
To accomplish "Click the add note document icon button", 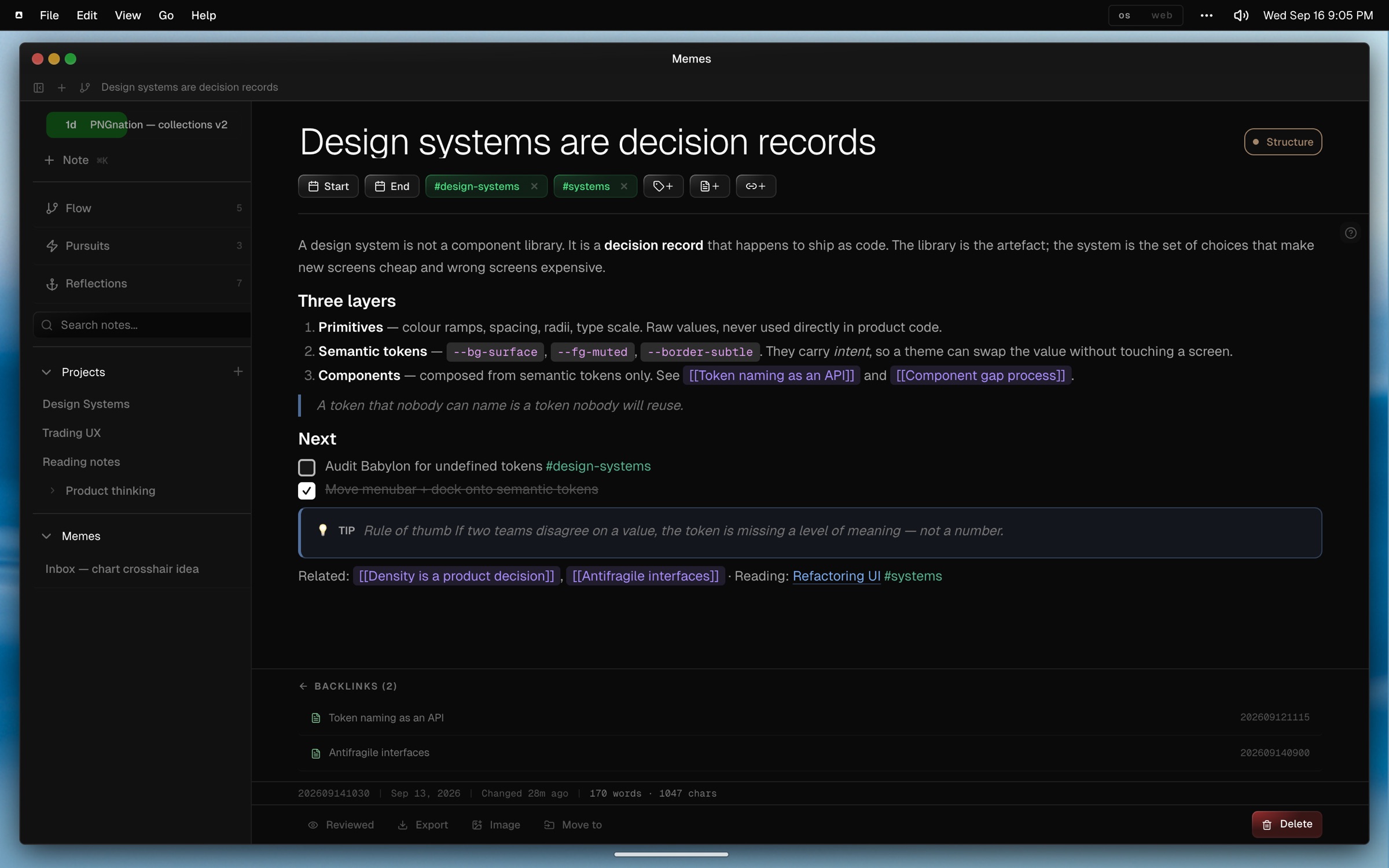I will click(710, 186).
